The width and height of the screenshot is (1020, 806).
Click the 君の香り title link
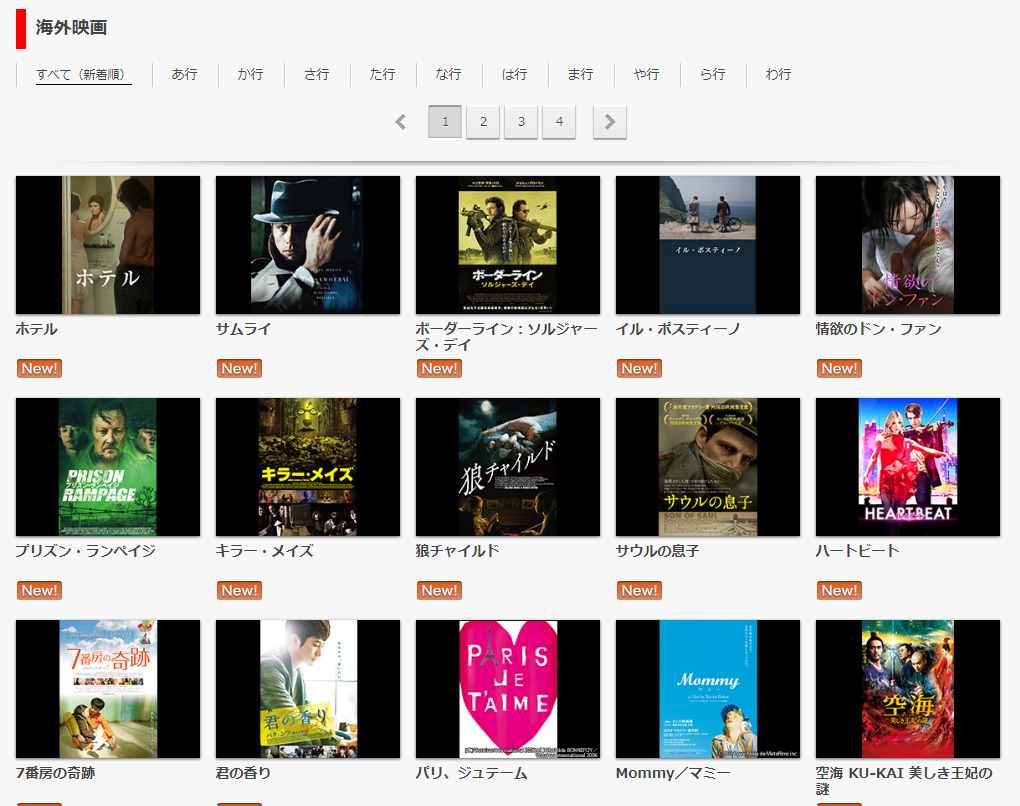243,773
